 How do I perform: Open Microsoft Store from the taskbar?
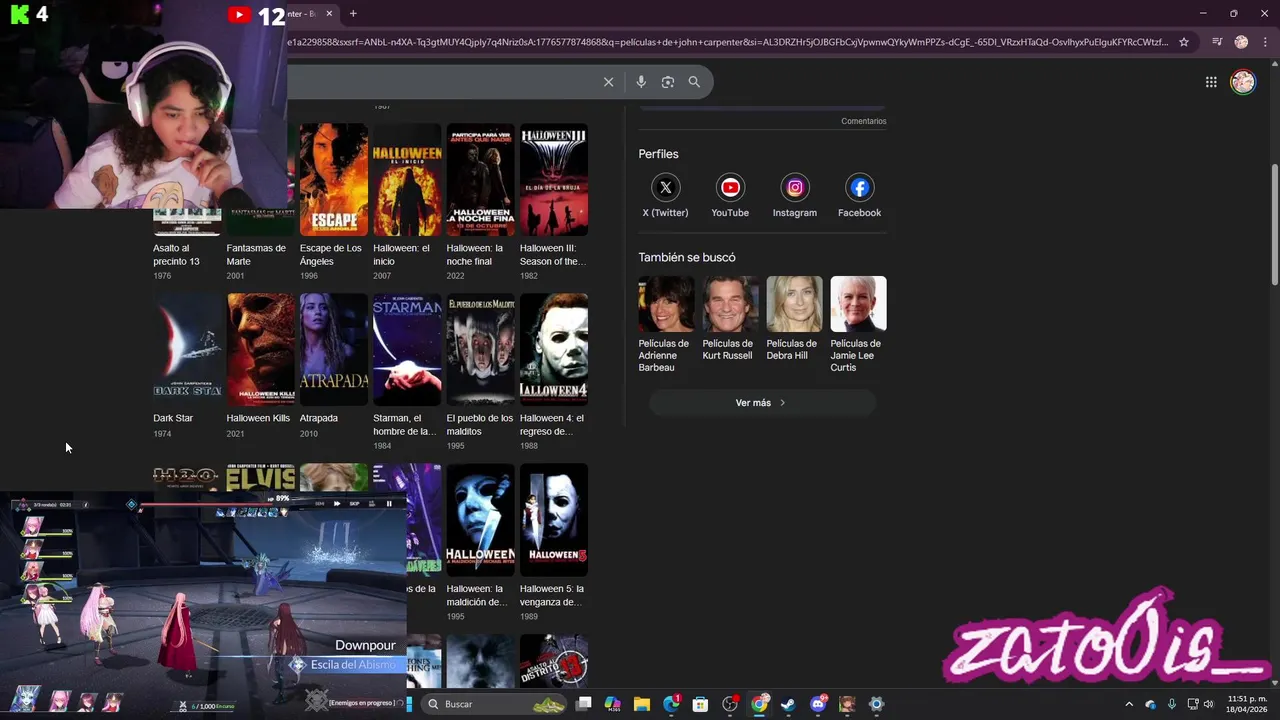click(700, 704)
